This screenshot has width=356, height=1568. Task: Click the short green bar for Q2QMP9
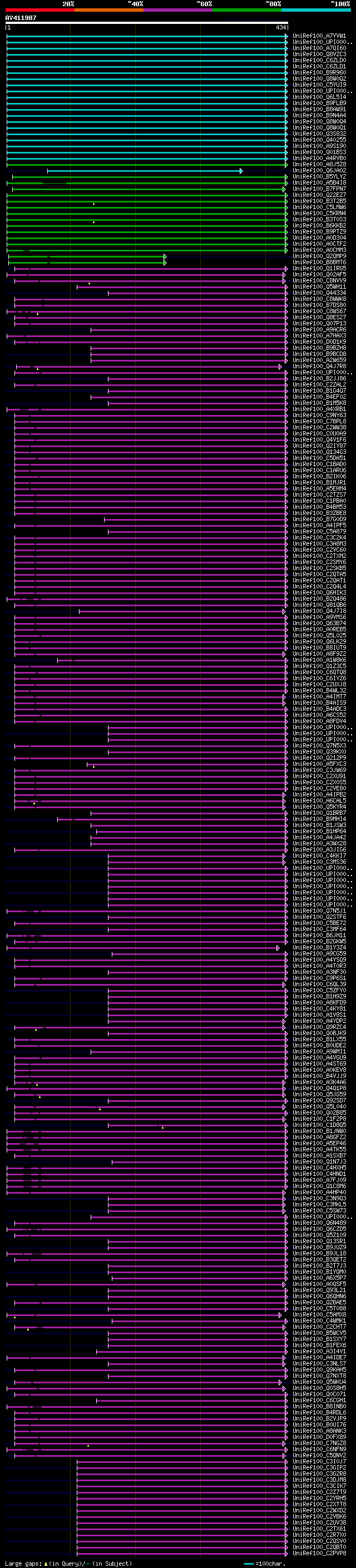click(87, 256)
